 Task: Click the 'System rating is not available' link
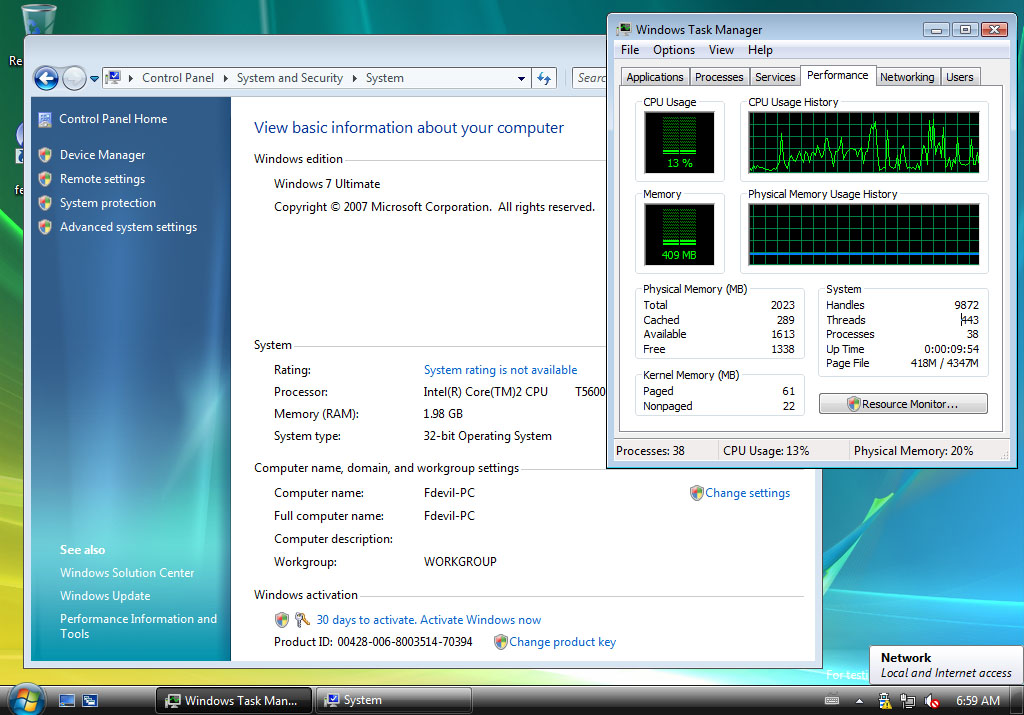coord(500,370)
